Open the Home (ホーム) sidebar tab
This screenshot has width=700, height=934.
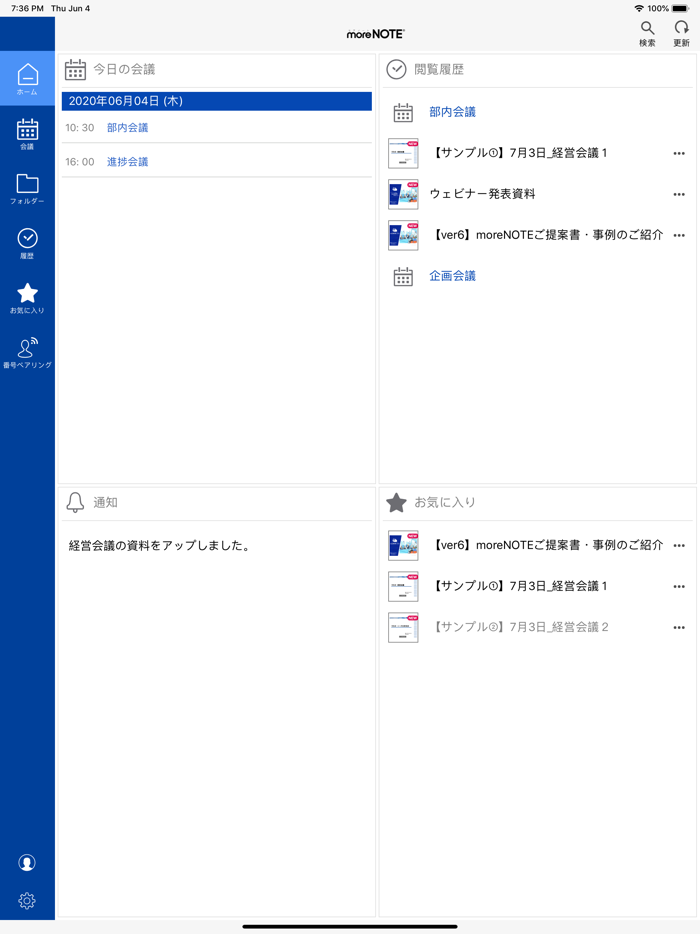tap(27, 79)
